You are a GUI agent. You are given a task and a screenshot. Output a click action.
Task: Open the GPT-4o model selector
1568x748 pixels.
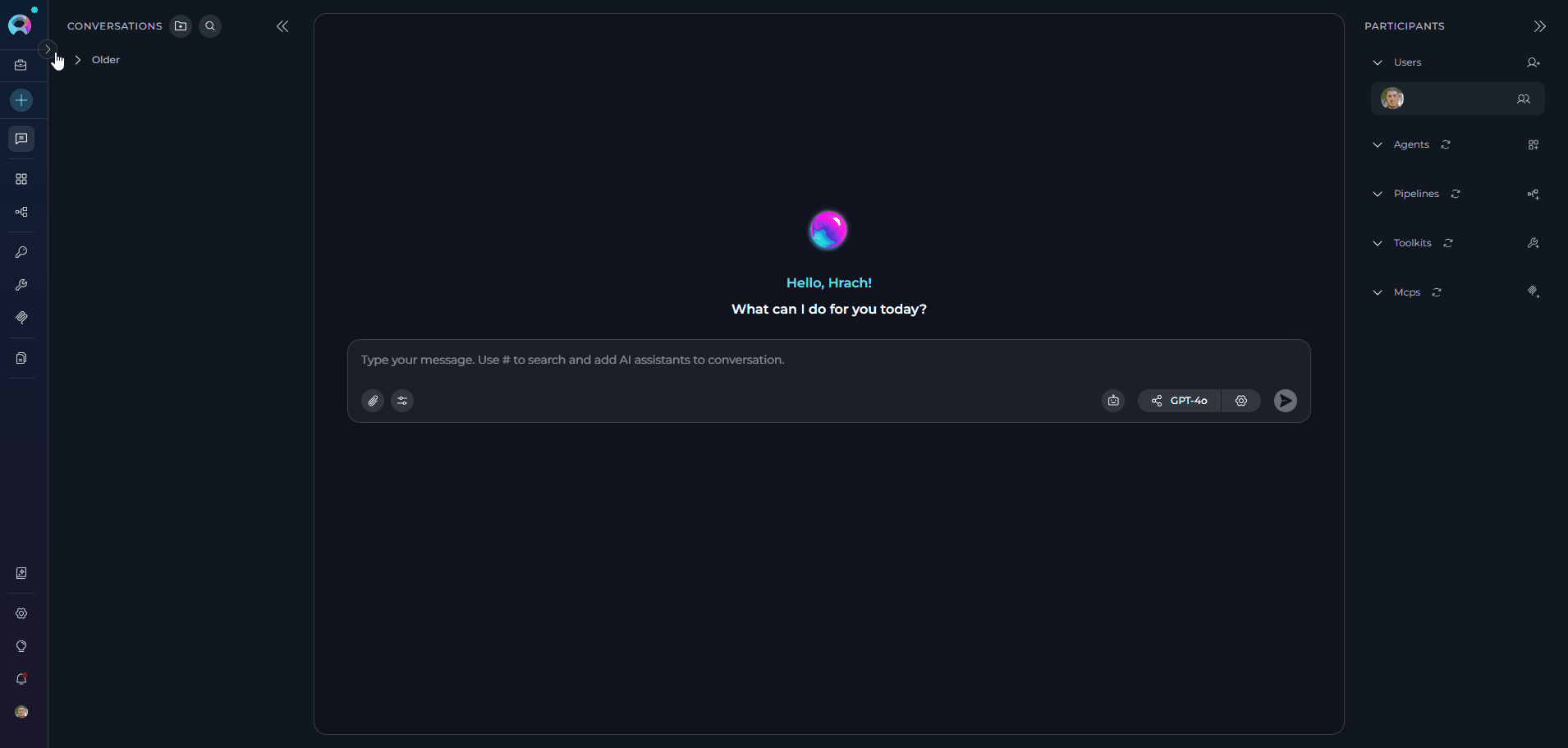point(1181,401)
